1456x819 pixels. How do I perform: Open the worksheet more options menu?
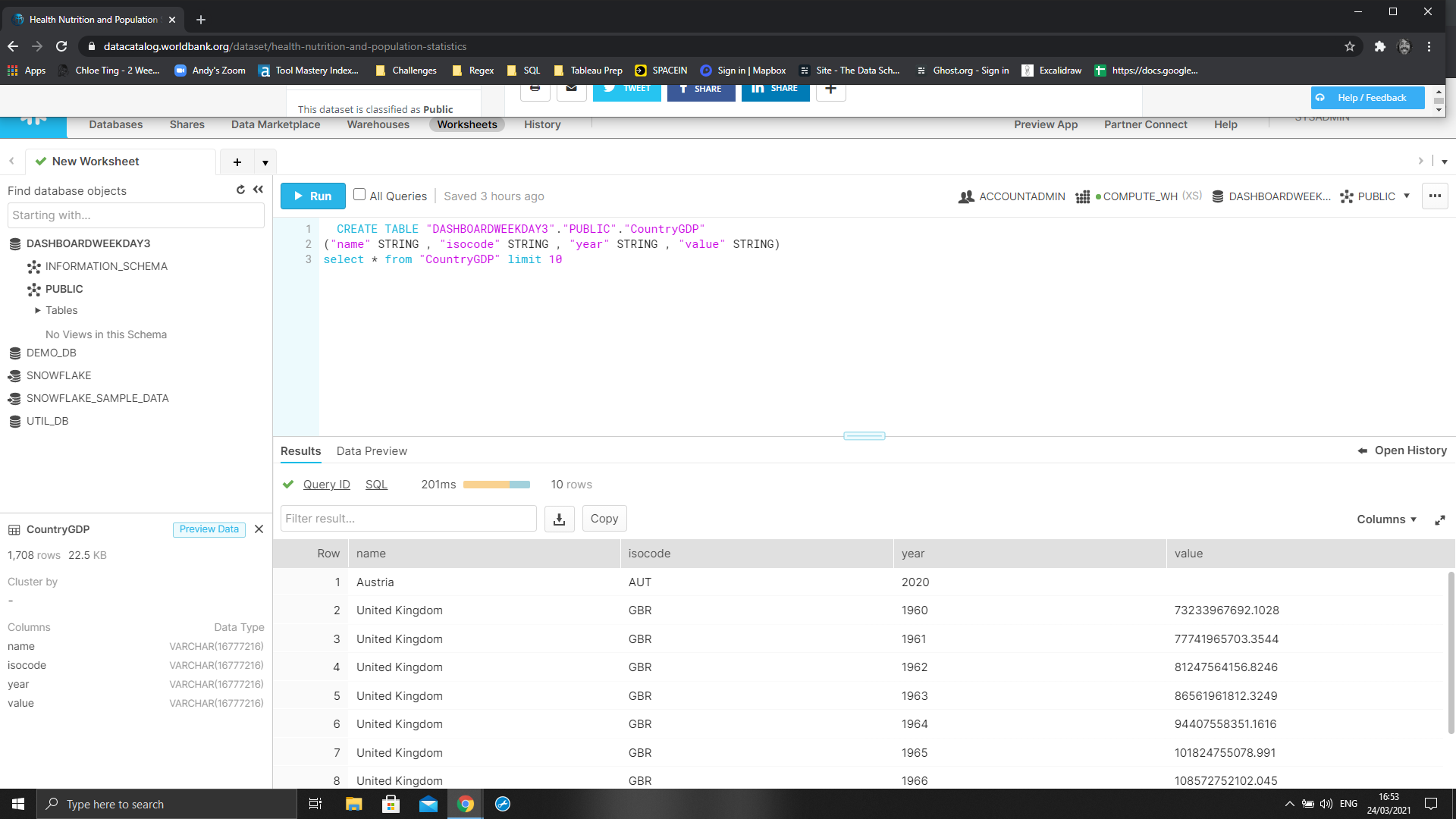1435,196
